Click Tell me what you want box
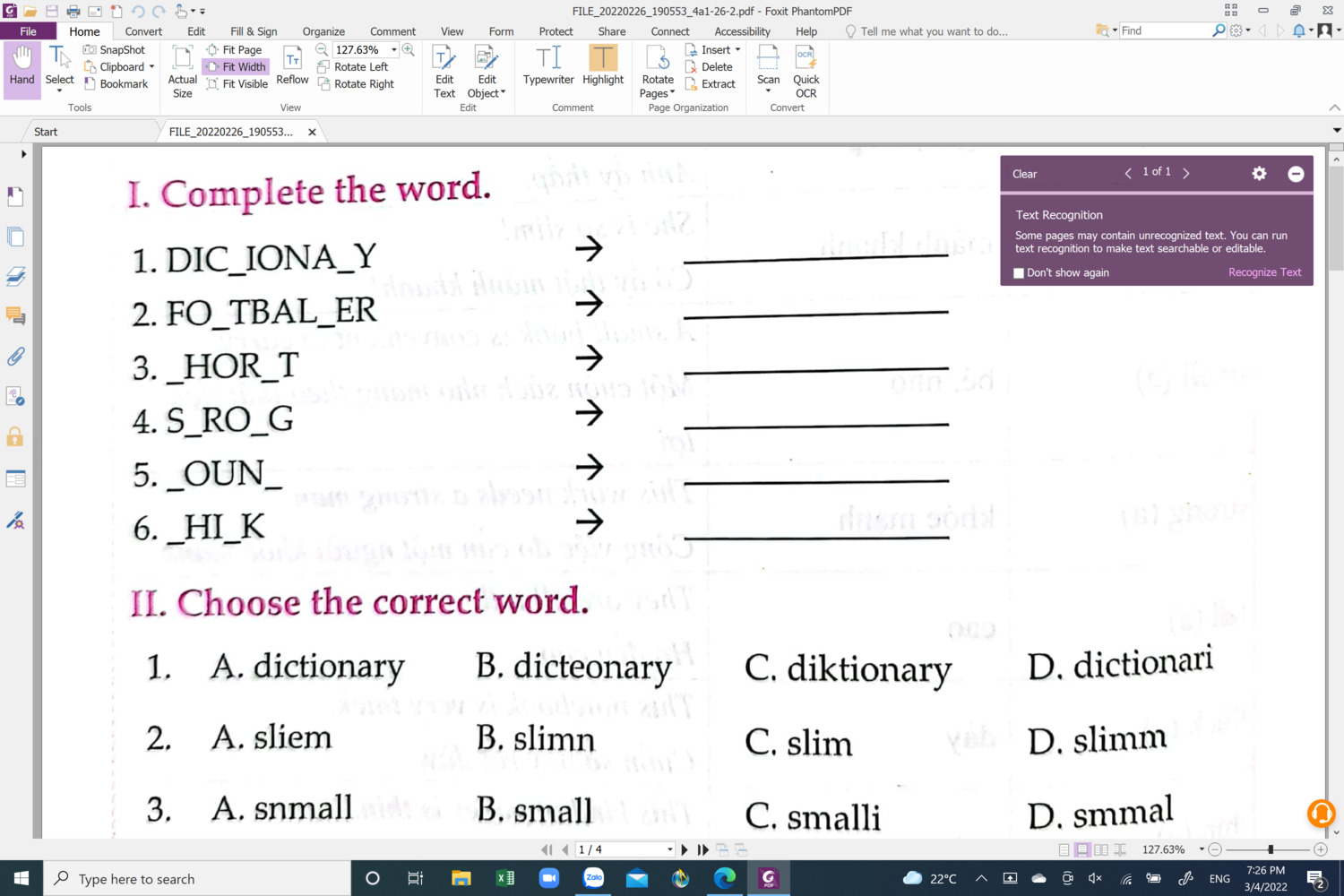 click(934, 31)
